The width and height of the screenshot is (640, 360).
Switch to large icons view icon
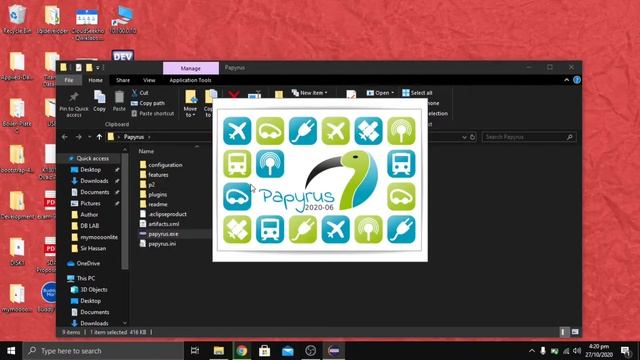[575, 332]
